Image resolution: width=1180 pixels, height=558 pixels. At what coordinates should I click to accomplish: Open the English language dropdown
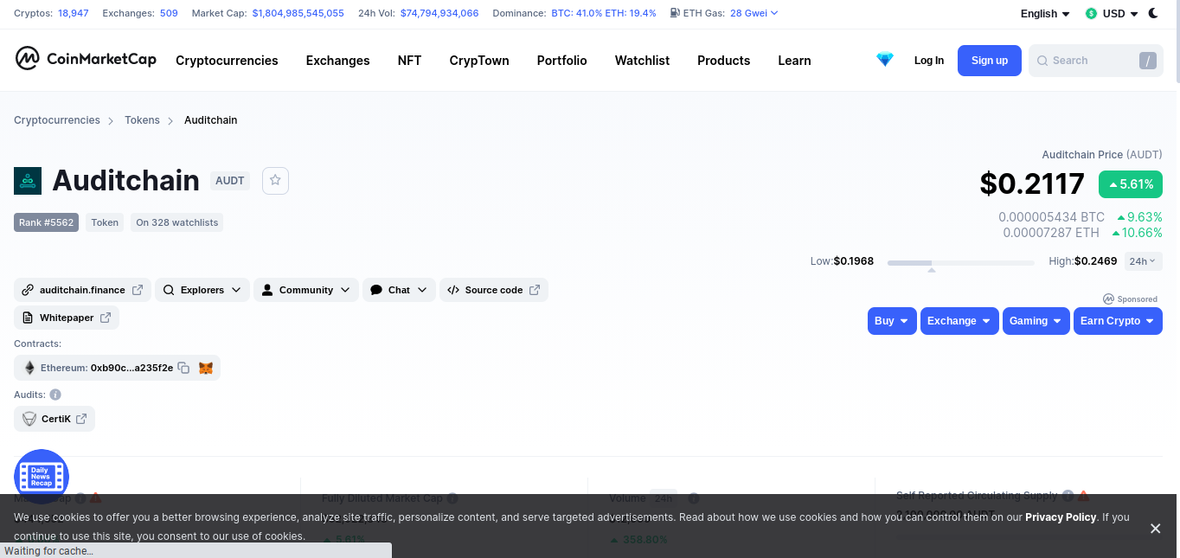[x=1045, y=14]
